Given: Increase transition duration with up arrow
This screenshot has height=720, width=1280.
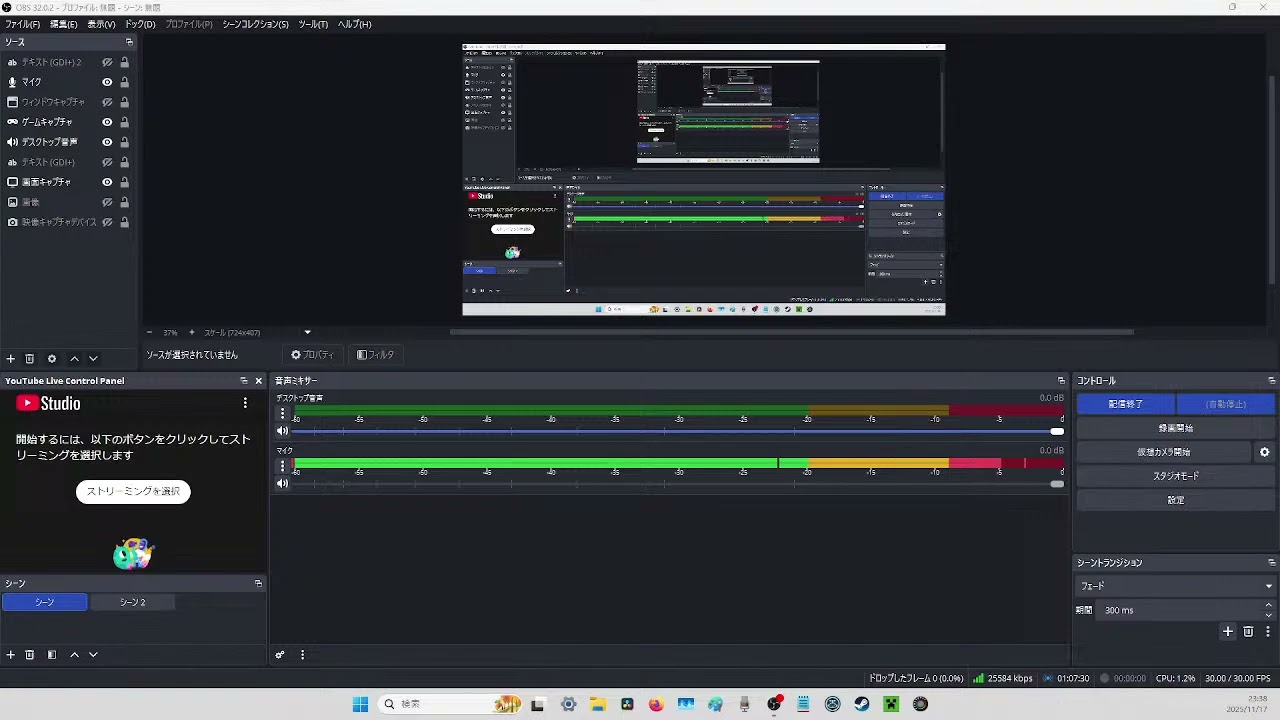Looking at the screenshot, I should click(1269, 605).
